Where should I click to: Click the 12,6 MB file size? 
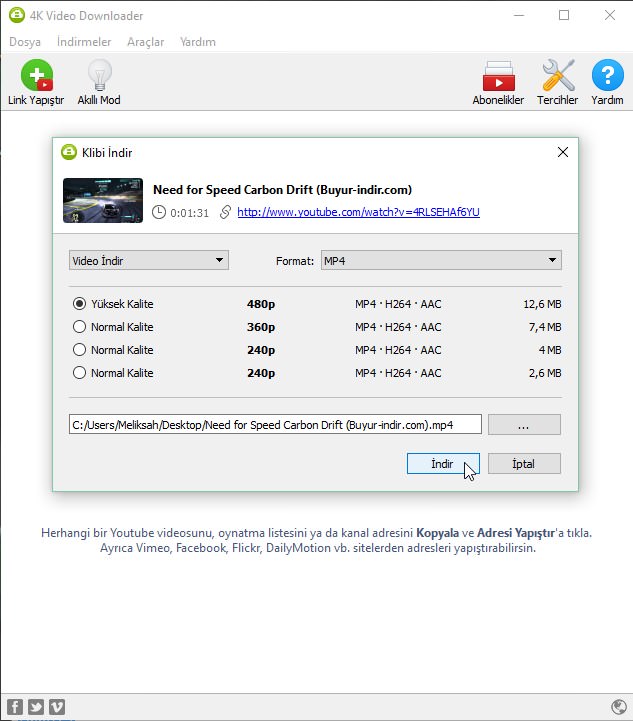[x=542, y=304]
